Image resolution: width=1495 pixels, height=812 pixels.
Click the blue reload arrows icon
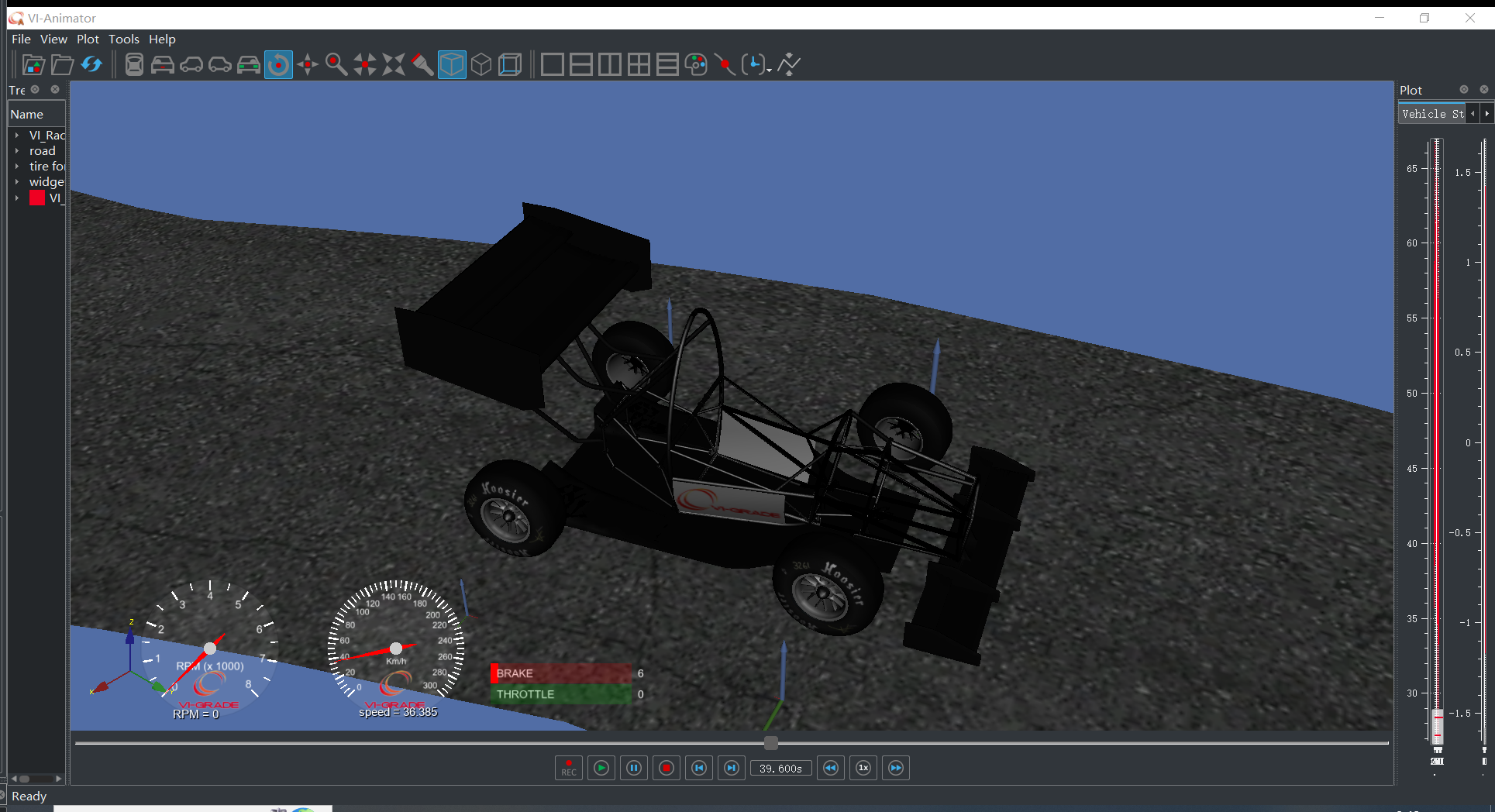coord(91,65)
